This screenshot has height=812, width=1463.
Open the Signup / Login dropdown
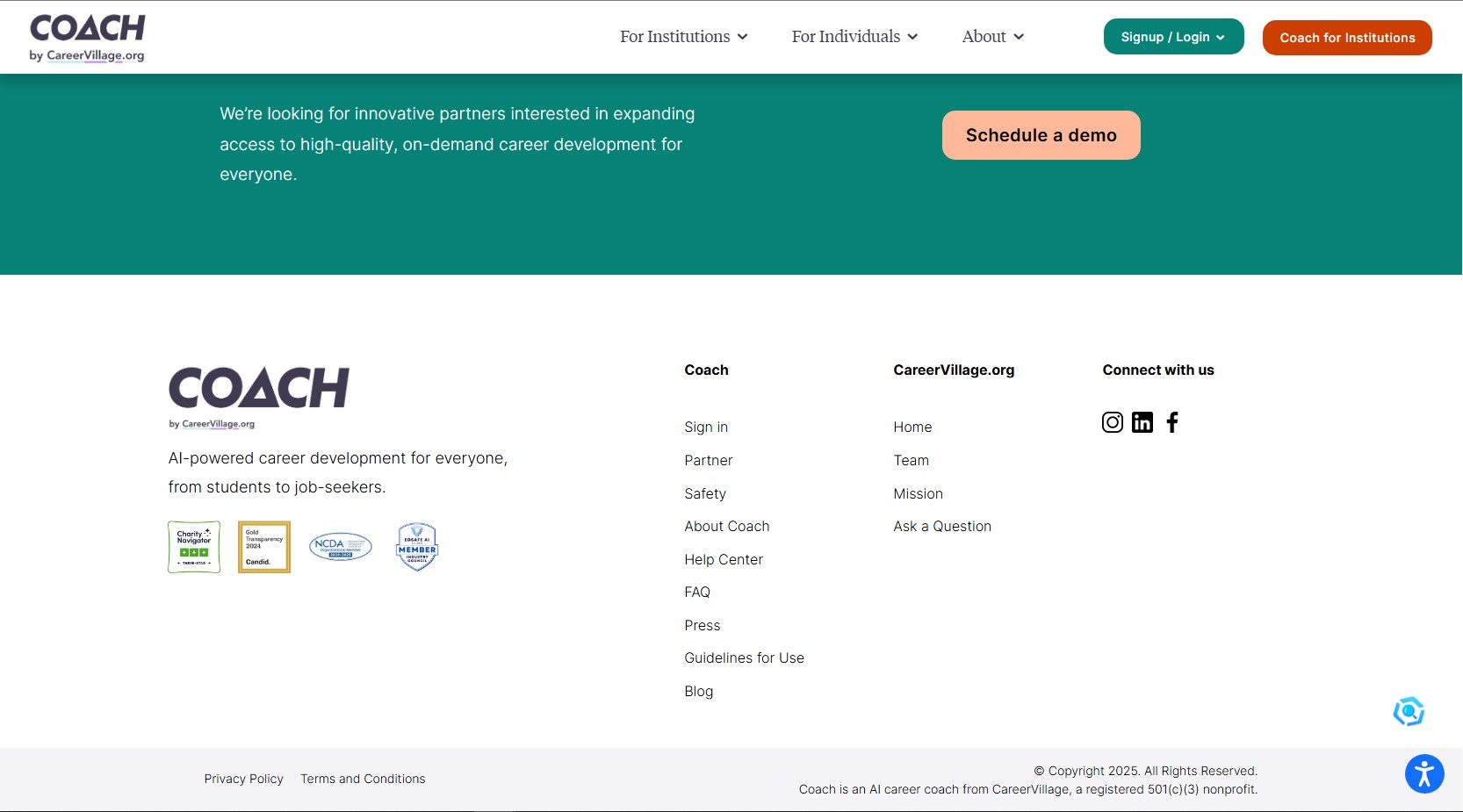1172,37
